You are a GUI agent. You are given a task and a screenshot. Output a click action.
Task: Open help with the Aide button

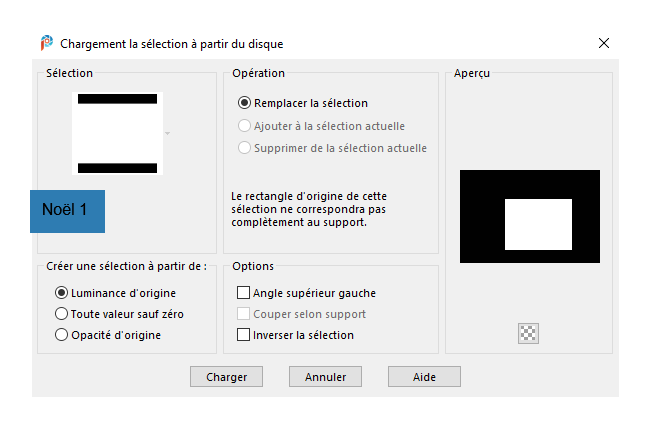point(424,377)
